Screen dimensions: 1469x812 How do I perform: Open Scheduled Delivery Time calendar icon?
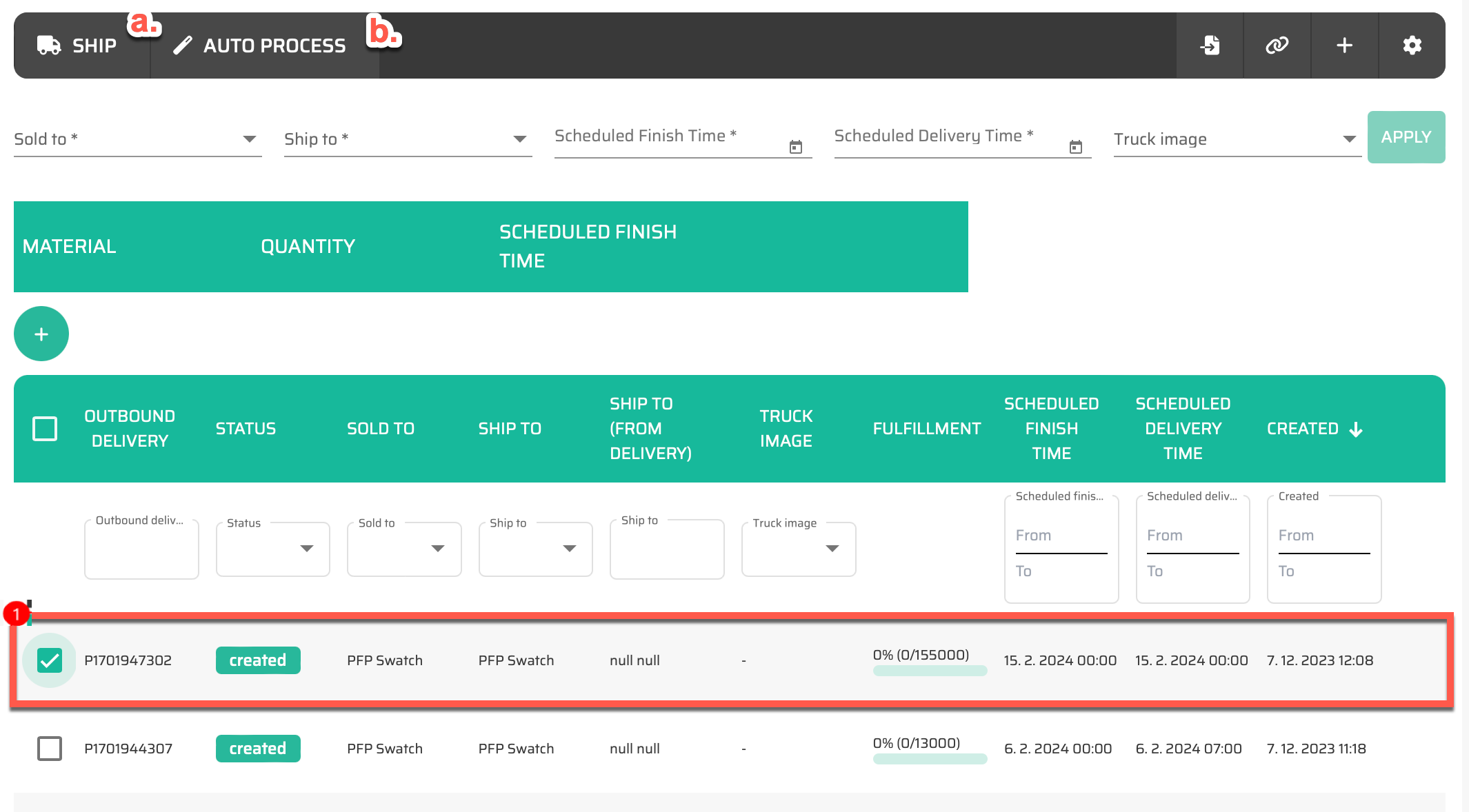click(1075, 147)
